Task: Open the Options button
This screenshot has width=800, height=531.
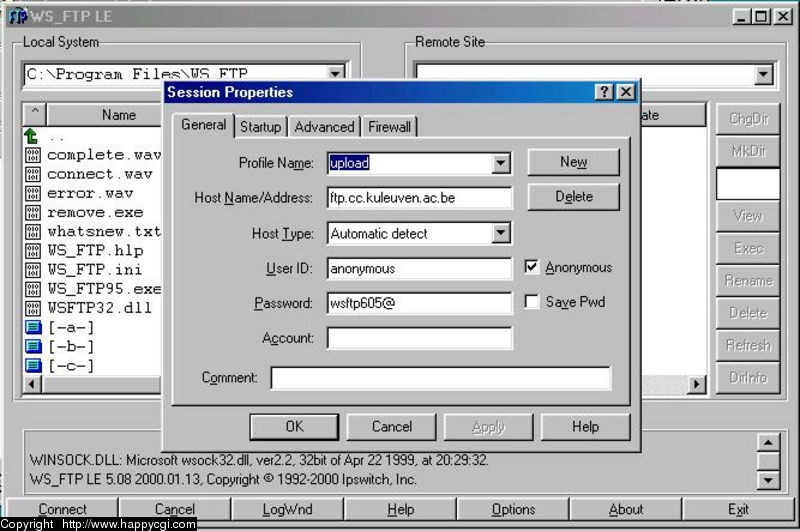Action: point(513,509)
